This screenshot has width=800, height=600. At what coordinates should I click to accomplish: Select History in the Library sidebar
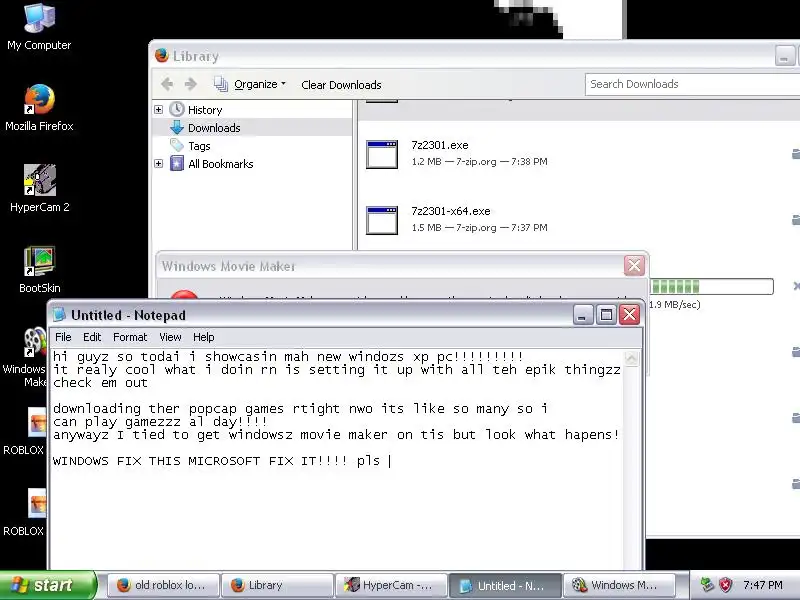tap(205, 110)
